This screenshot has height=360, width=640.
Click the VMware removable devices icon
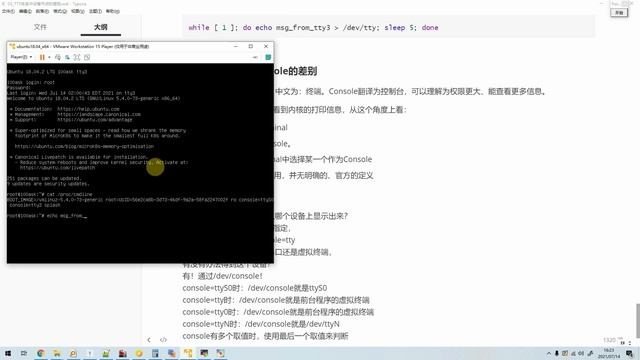[x=67, y=57]
